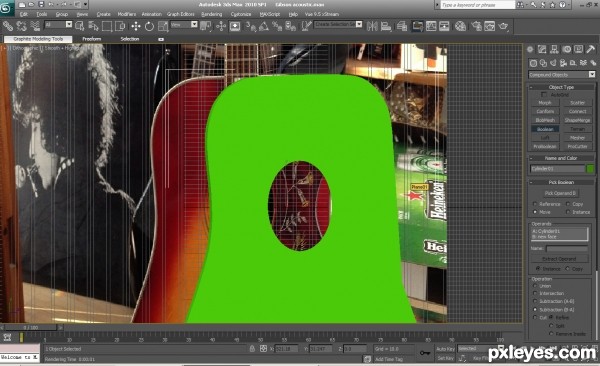
Task: Click the Boolean object type button
Action: 545,129
